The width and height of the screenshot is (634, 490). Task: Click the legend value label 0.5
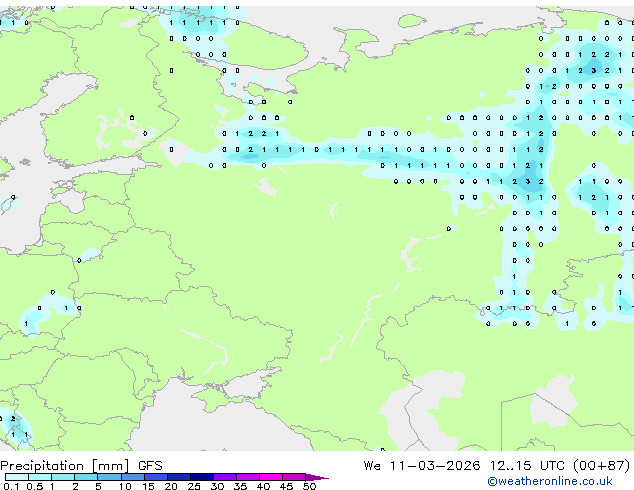(x=35, y=486)
